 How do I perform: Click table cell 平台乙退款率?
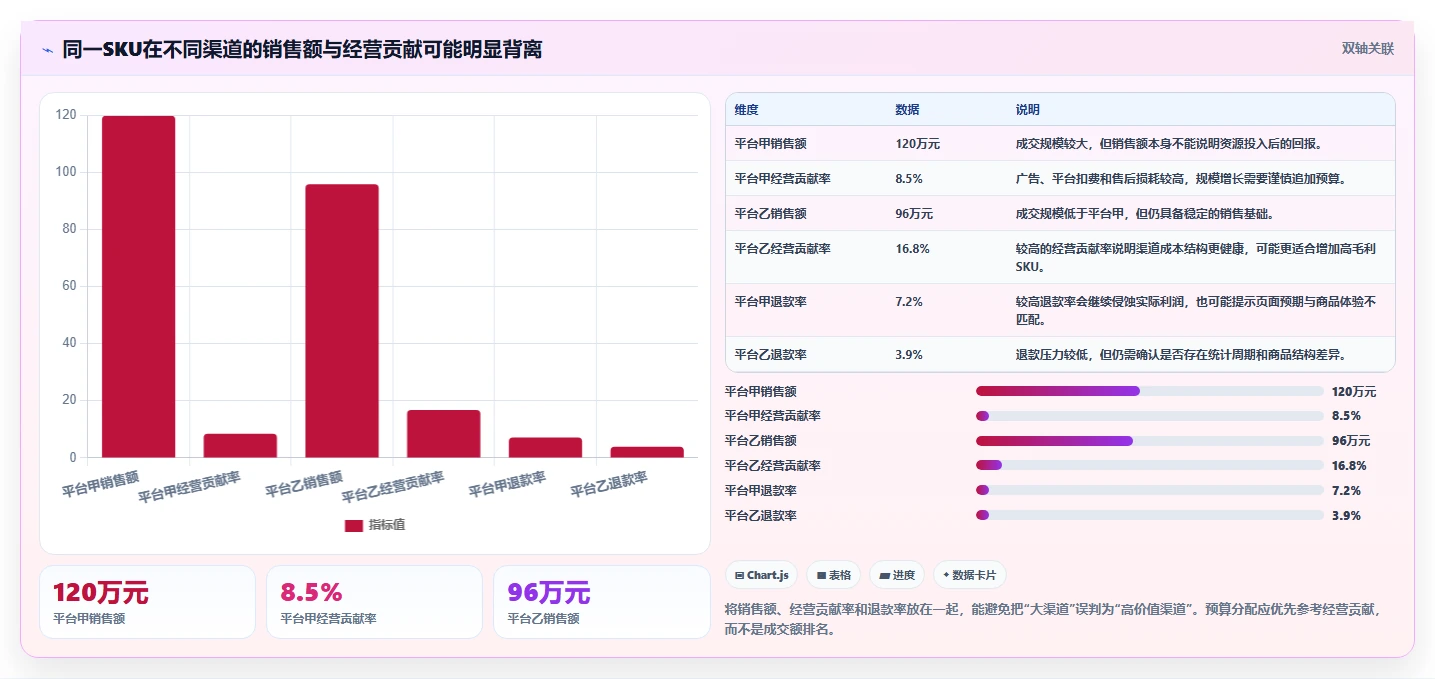[x=770, y=355]
